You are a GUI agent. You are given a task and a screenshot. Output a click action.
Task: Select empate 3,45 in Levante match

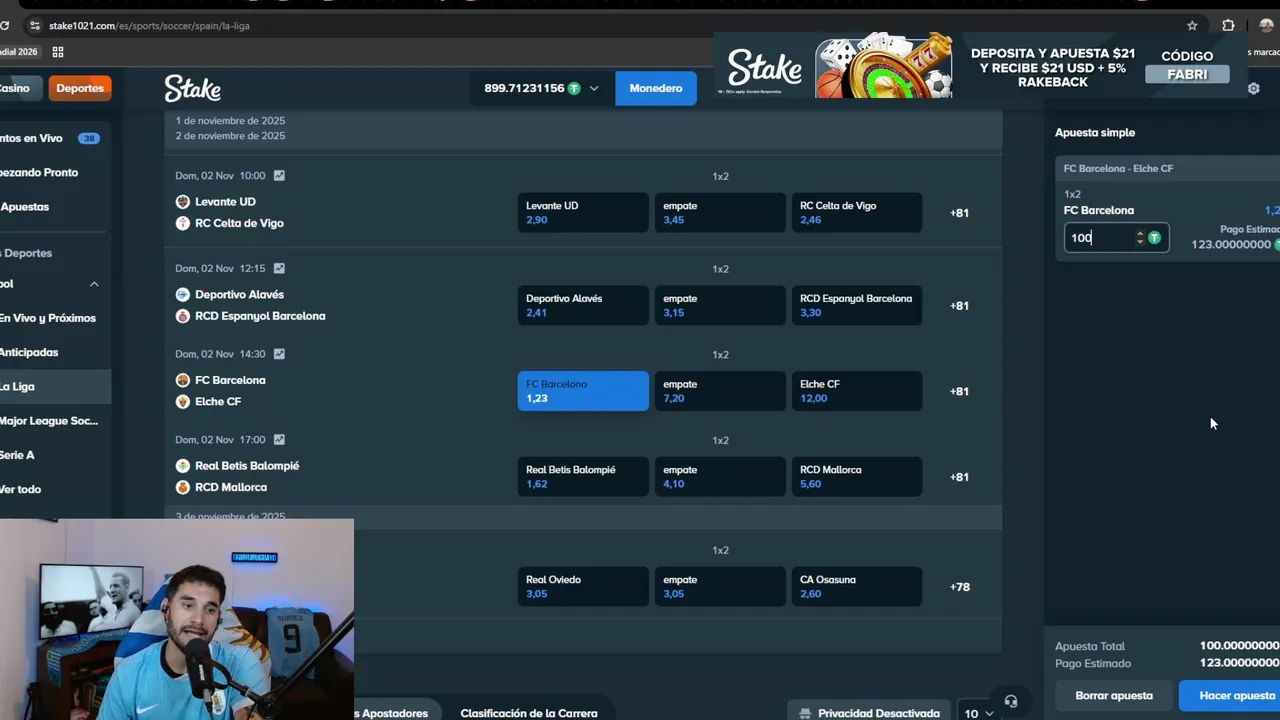pos(720,213)
